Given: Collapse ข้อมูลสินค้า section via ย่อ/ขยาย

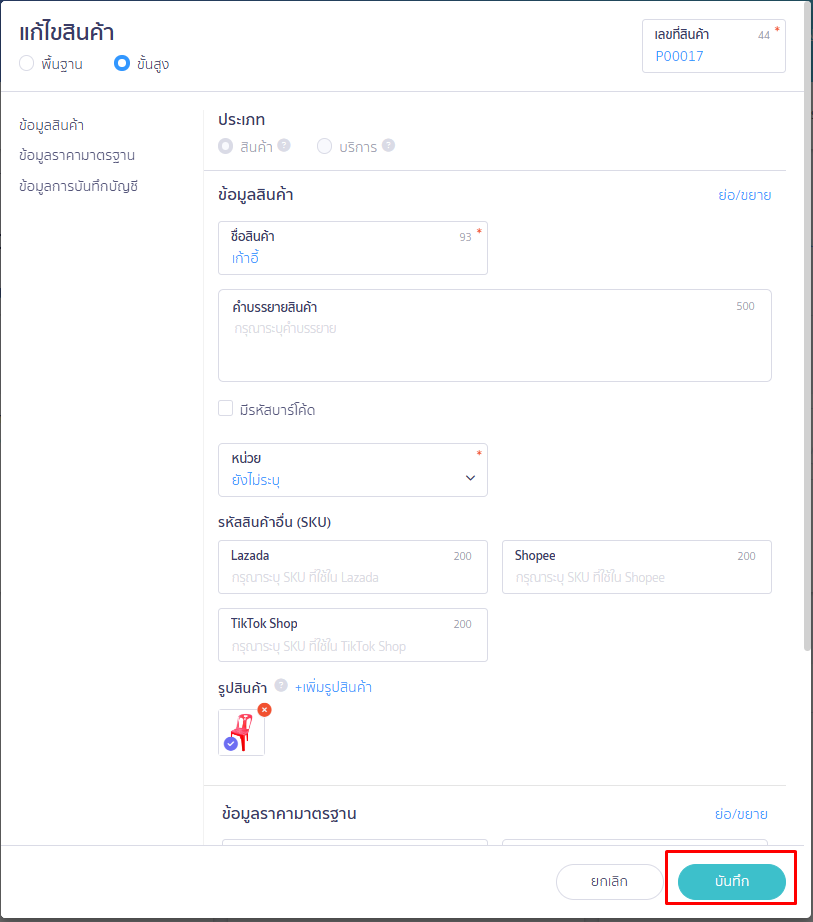Looking at the screenshot, I should [744, 195].
